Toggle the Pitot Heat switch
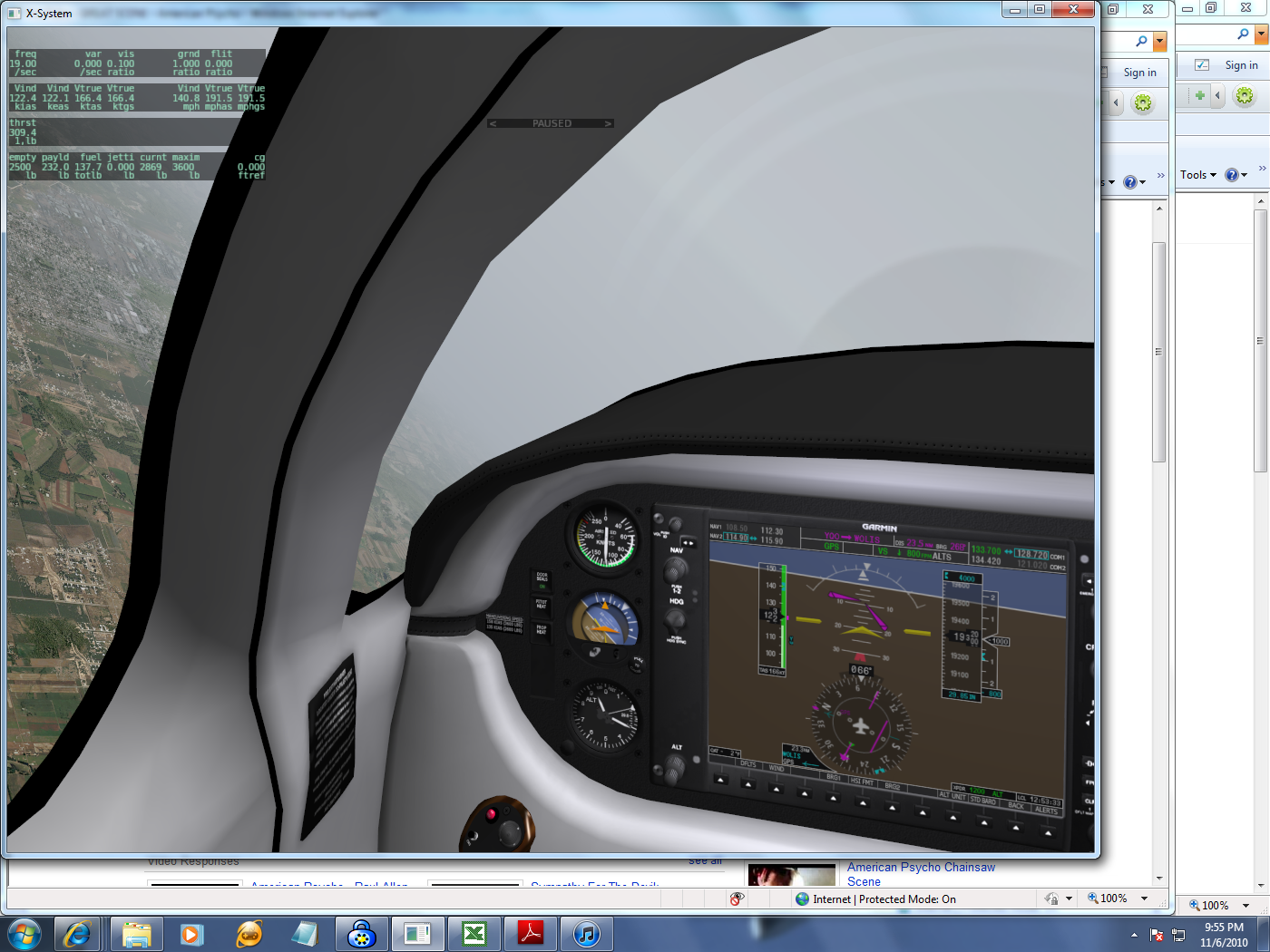 [542, 605]
